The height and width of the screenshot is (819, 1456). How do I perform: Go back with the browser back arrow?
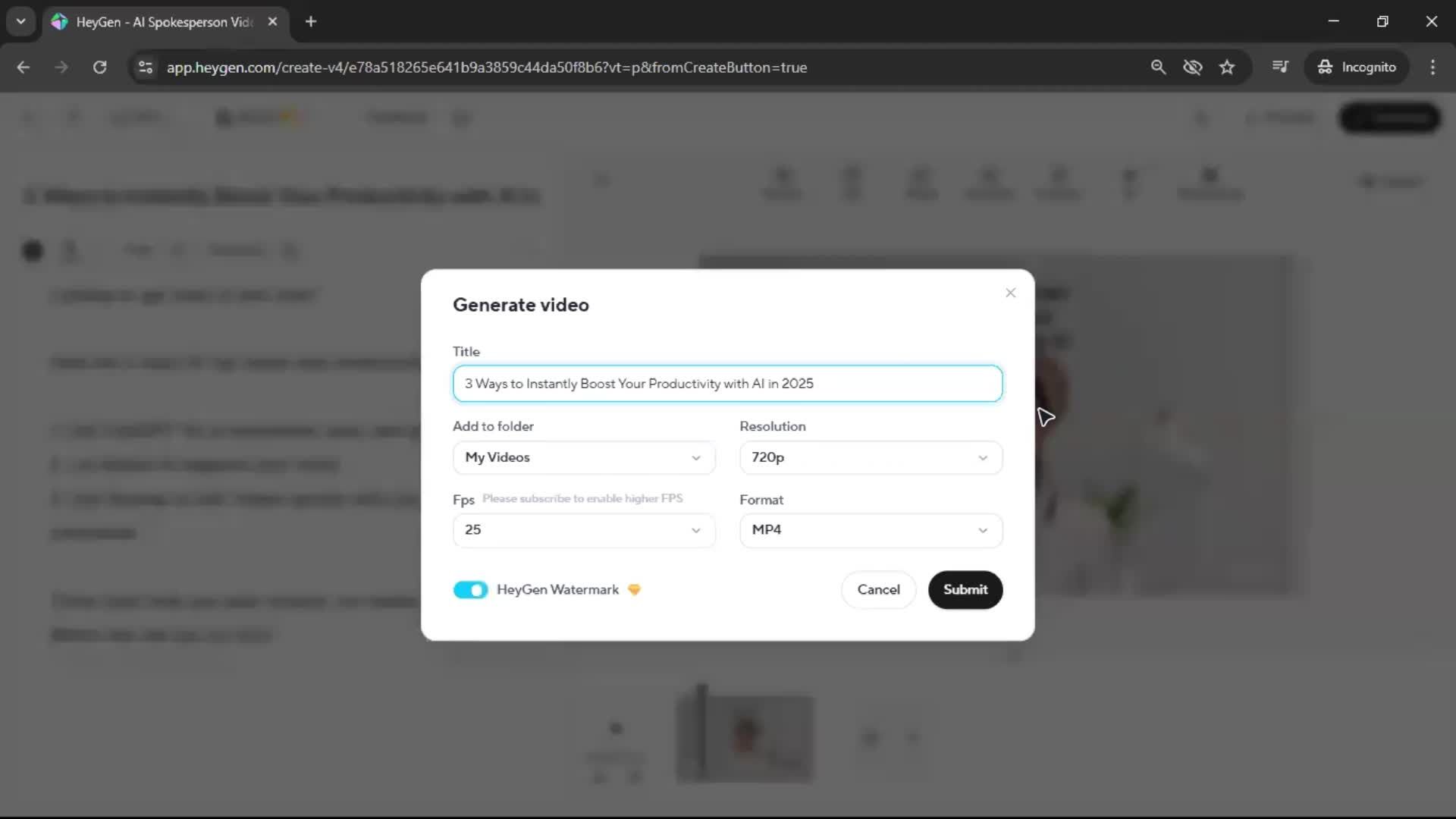coord(24,67)
